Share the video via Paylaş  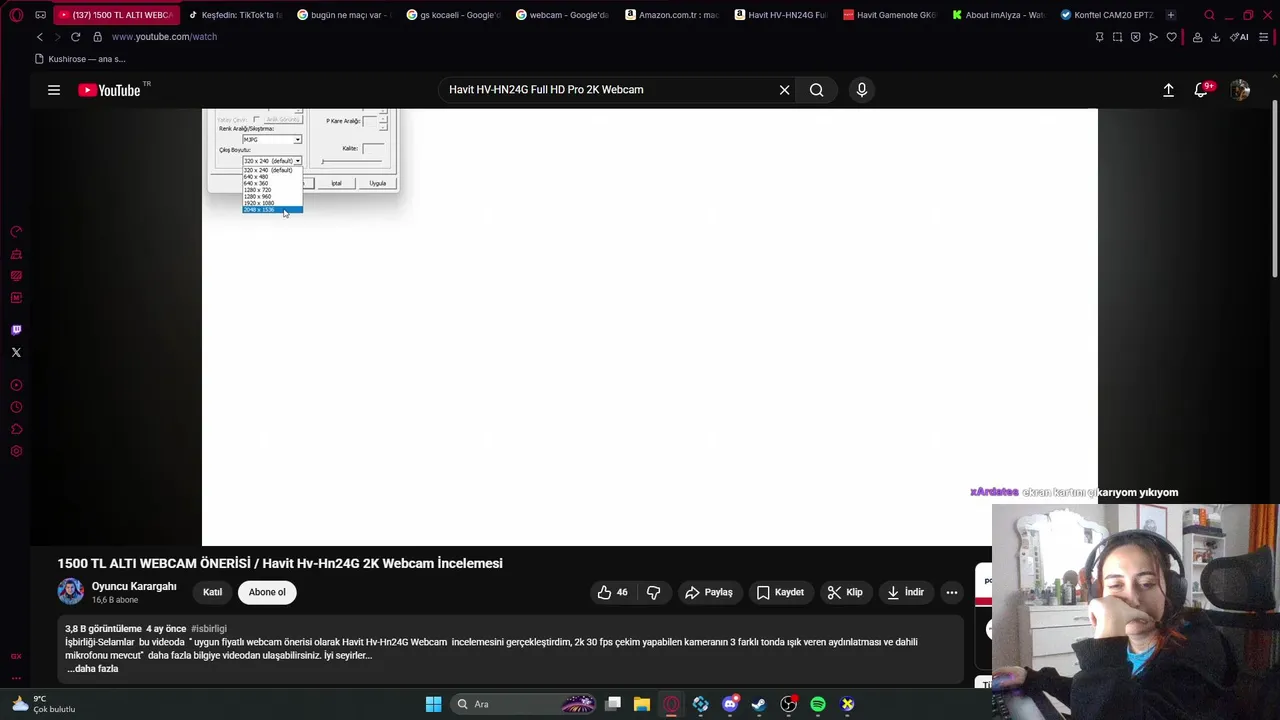coord(709,592)
